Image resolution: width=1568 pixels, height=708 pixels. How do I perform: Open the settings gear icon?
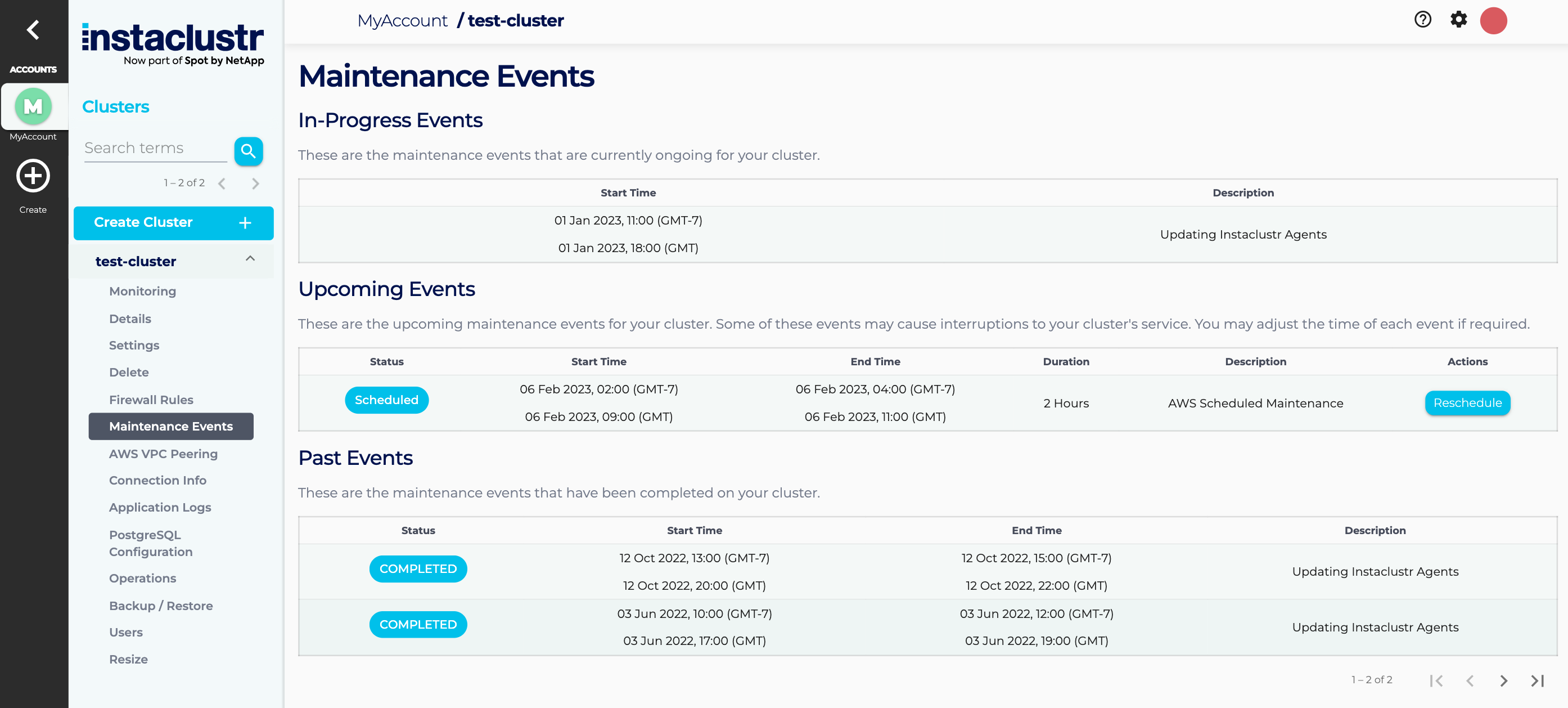1458,20
